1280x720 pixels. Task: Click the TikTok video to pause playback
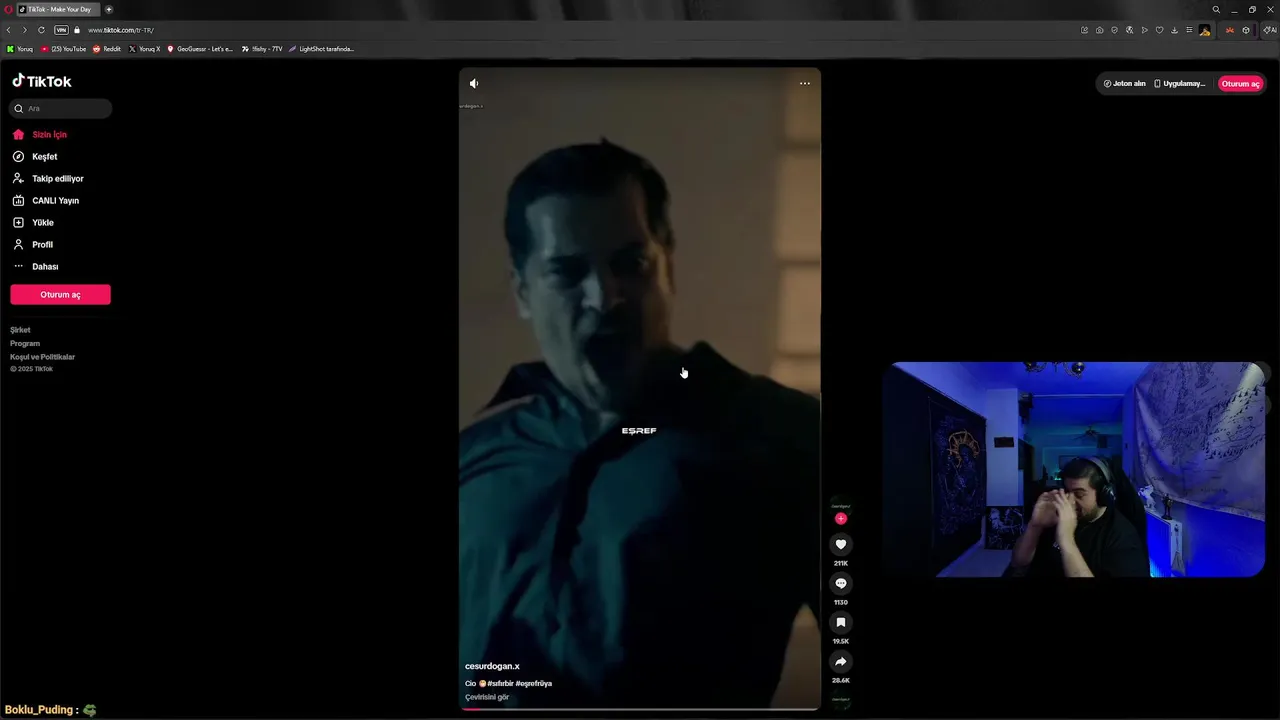[640, 389]
